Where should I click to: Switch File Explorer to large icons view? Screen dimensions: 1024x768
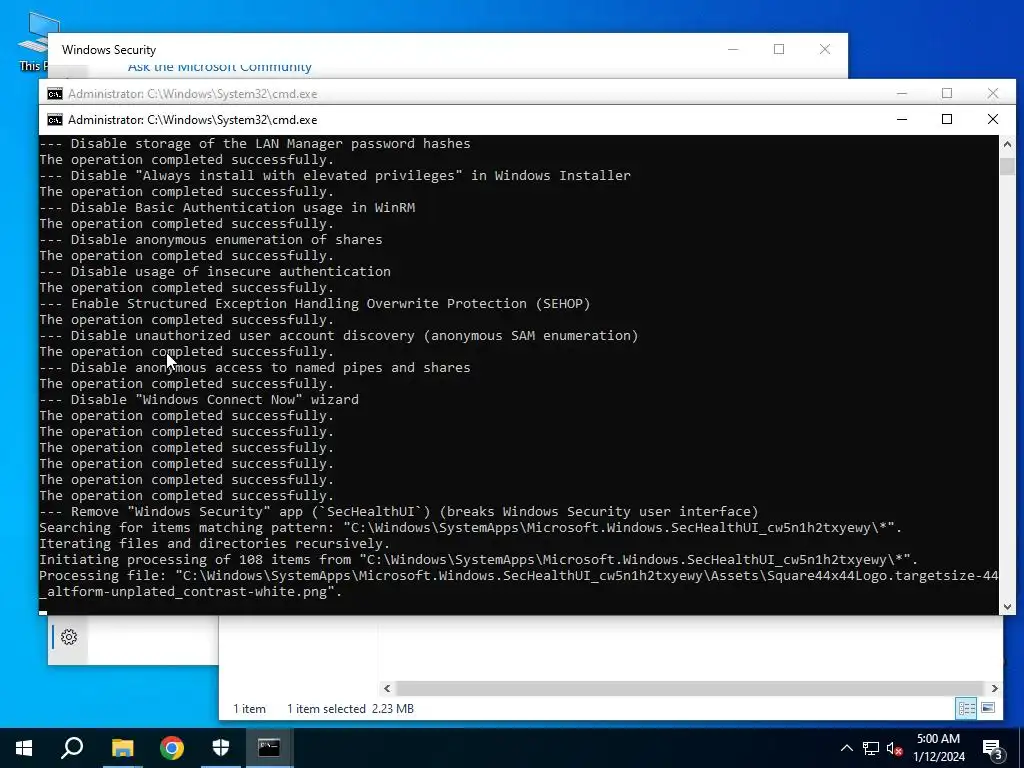pos(988,708)
